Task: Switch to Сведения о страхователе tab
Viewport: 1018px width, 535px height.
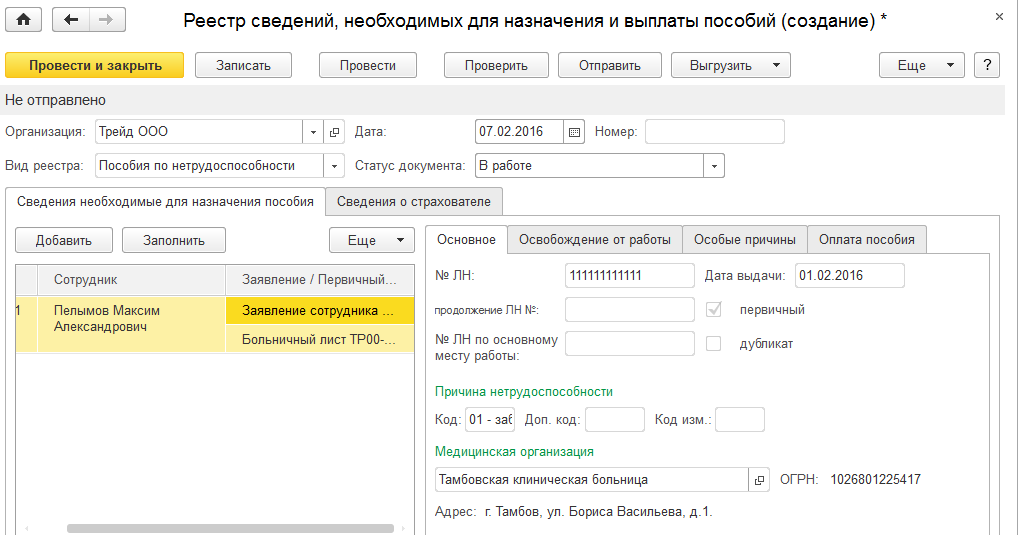Action: tap(413, 202)
